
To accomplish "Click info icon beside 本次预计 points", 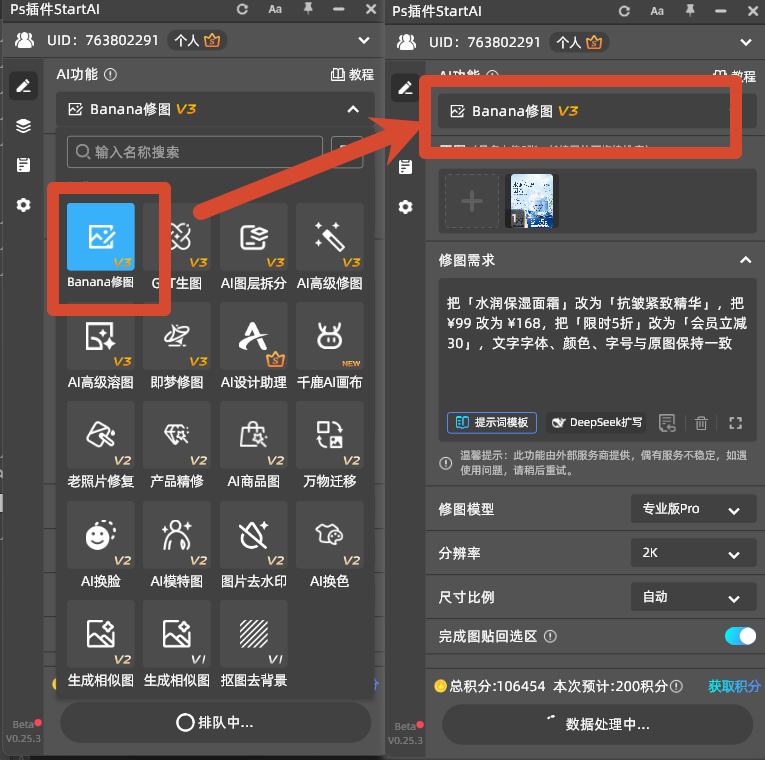I will point(676,687).
